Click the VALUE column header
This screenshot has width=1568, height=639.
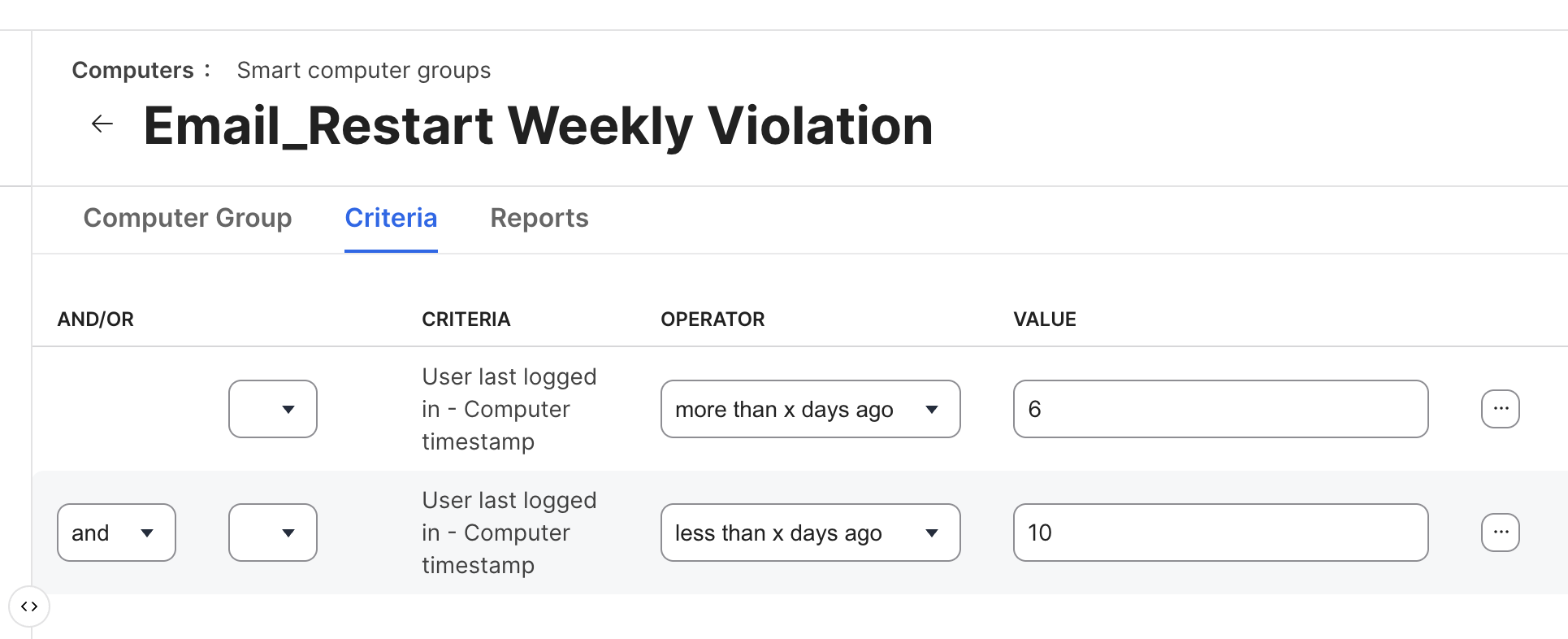pos(1044,319)
